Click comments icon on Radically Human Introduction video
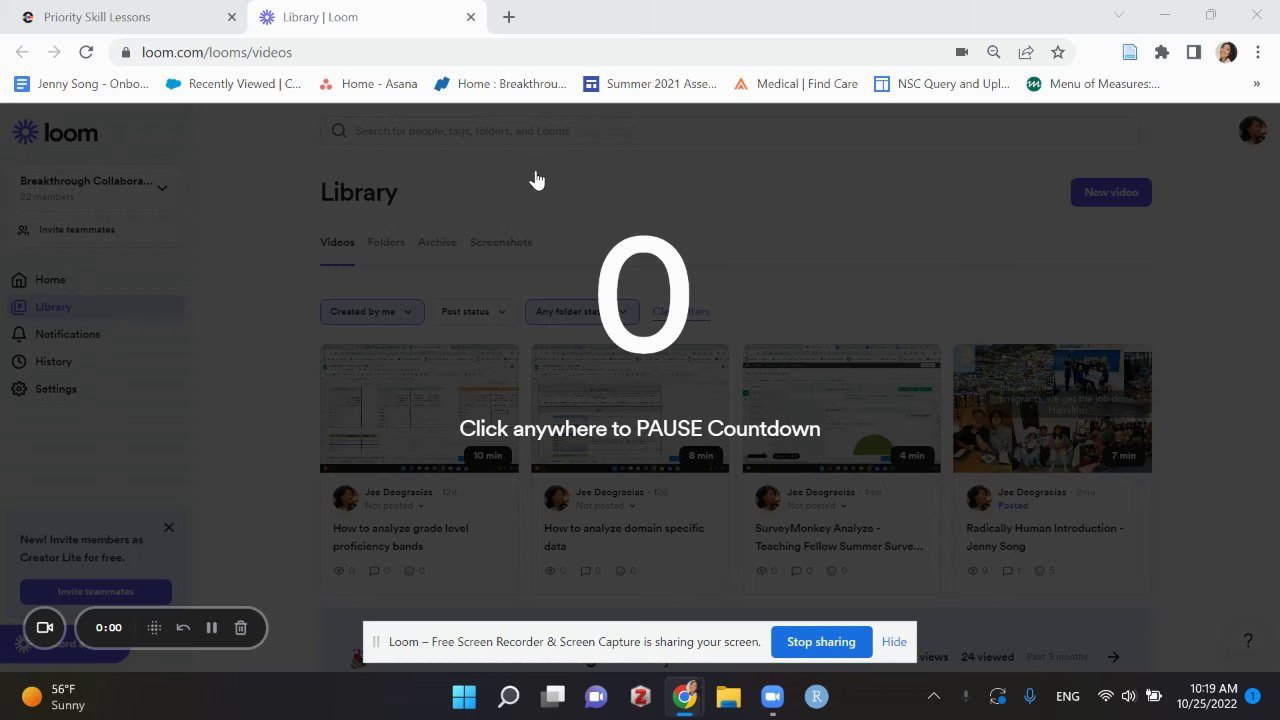Screen dimensions: 1280x720 (x=1007, y=571)
